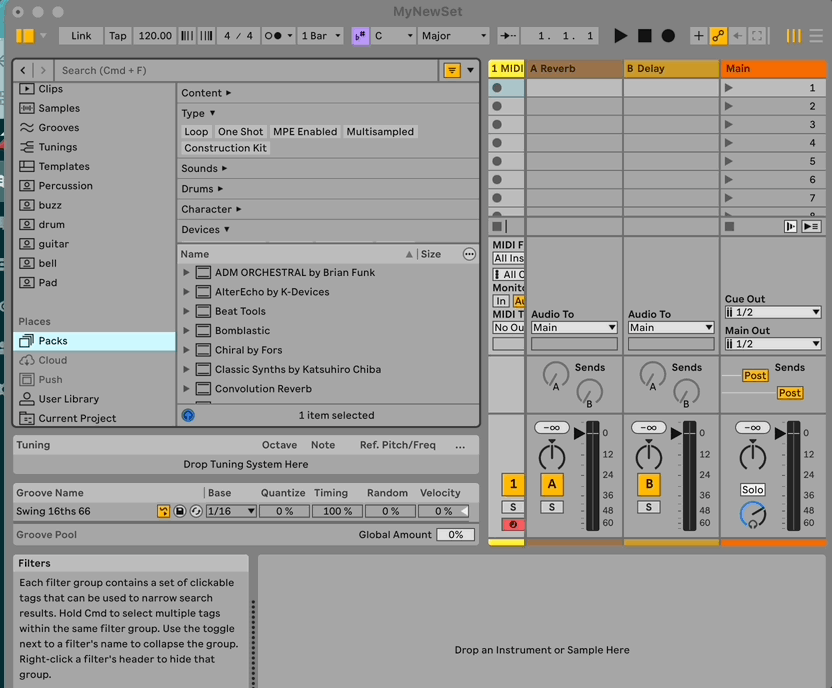Select Samples in browser sidebar
The width and height of the screenshot is (832, 688).
59,108
